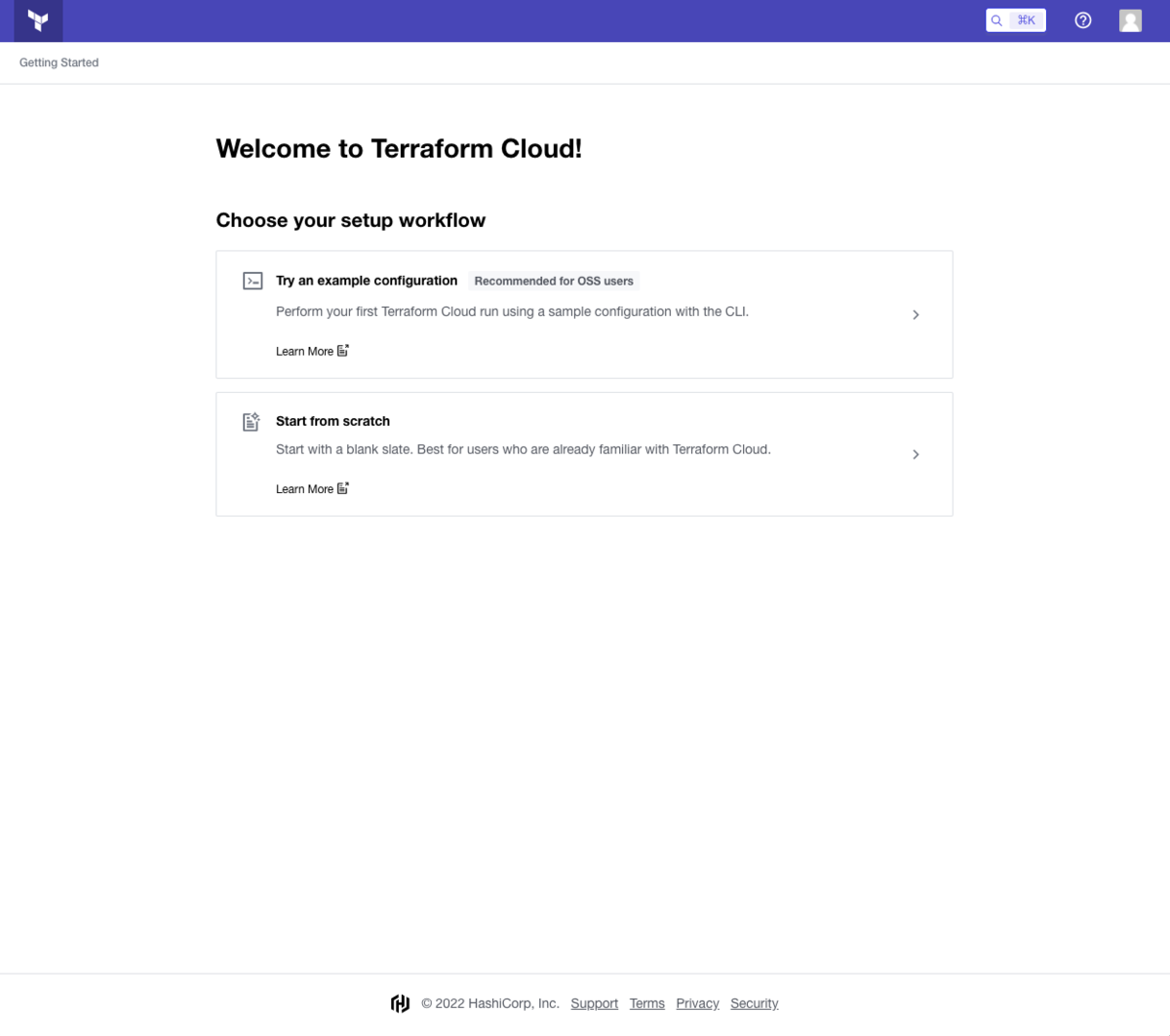Viewport: 1170px width, 1036px height.
Task: Click the Choose your setup workflow heading
Action: tap(351, 220)
